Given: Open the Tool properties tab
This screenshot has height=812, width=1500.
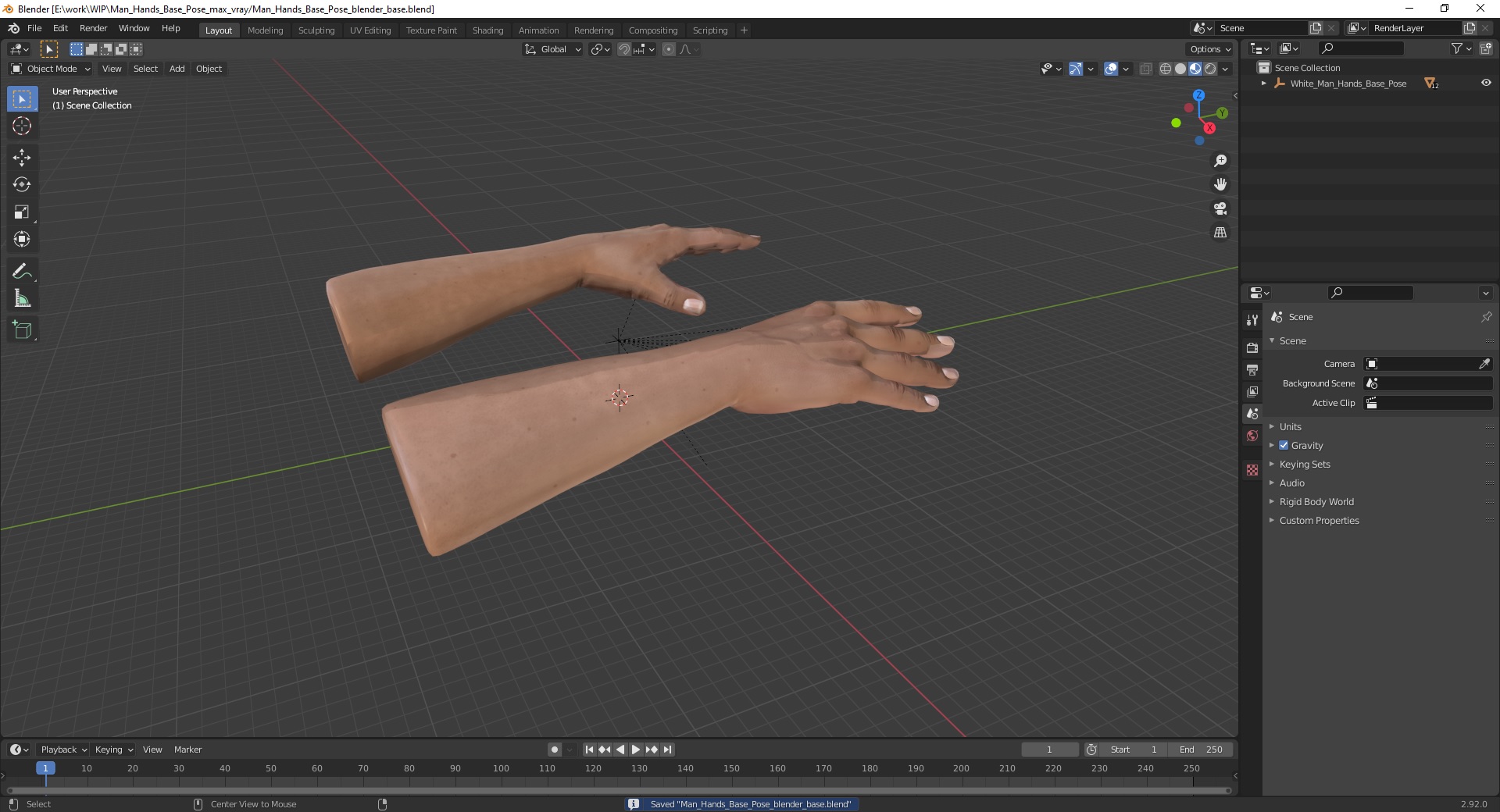Looking at the screenshot, I should pos(1252,320).
